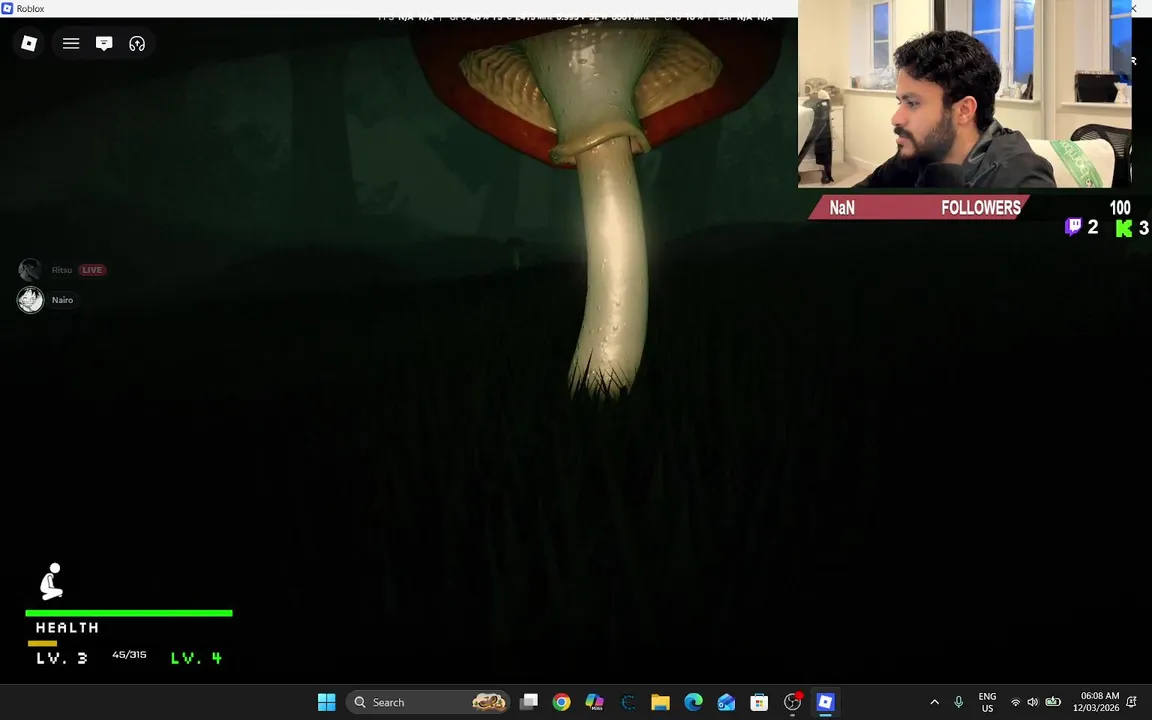
Task: Click the yellow experience progress bar
Action: [42, 644]
